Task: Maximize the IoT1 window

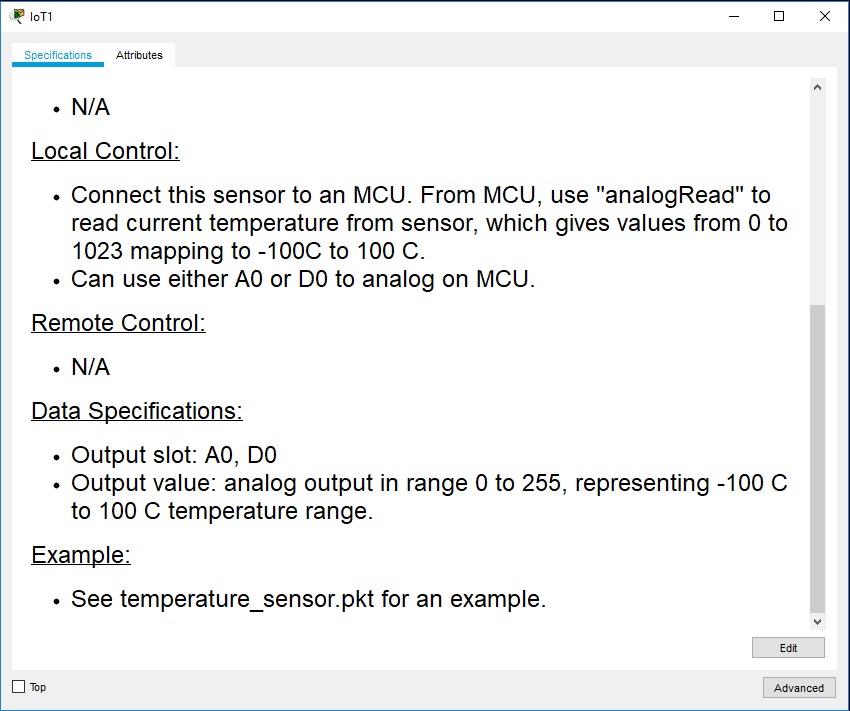Action: point(778,16)
